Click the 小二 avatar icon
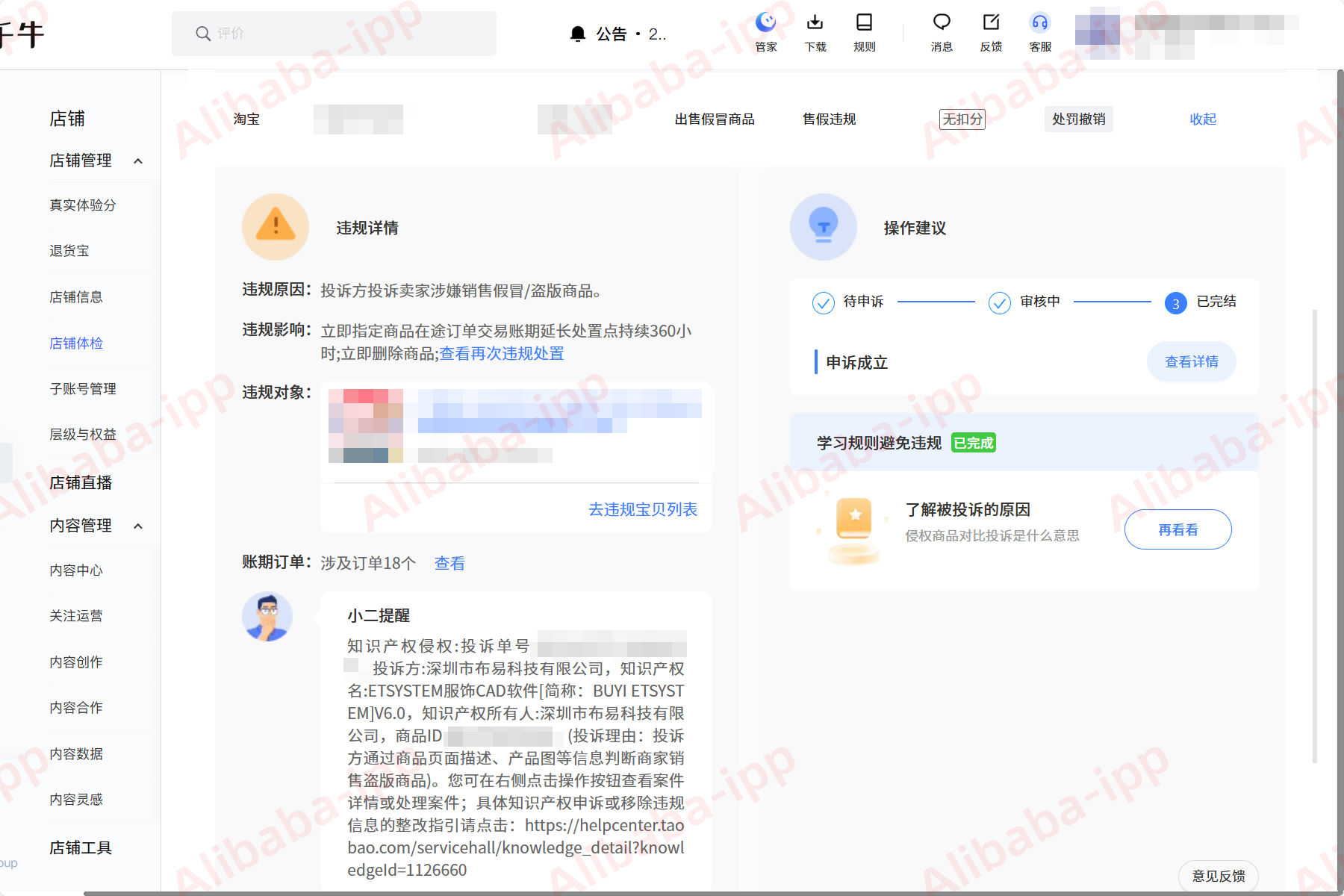 pyautogui.click(x=267, y=617)
